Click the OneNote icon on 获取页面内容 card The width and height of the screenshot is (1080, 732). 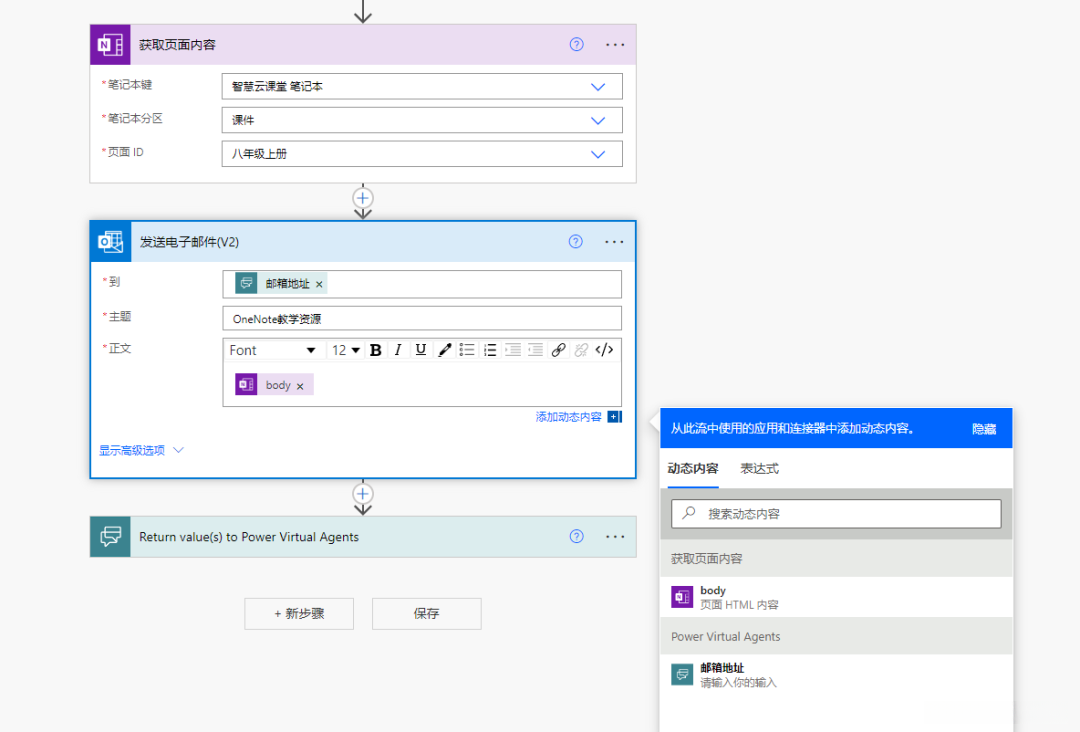coord(110,45)
